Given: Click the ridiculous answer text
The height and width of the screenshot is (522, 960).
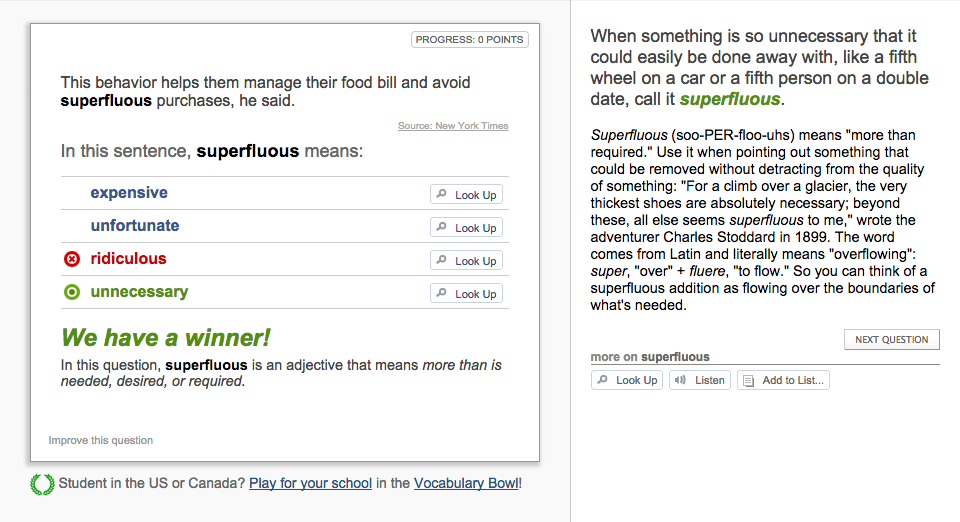Looking at the screenshot, I should 129,259.
